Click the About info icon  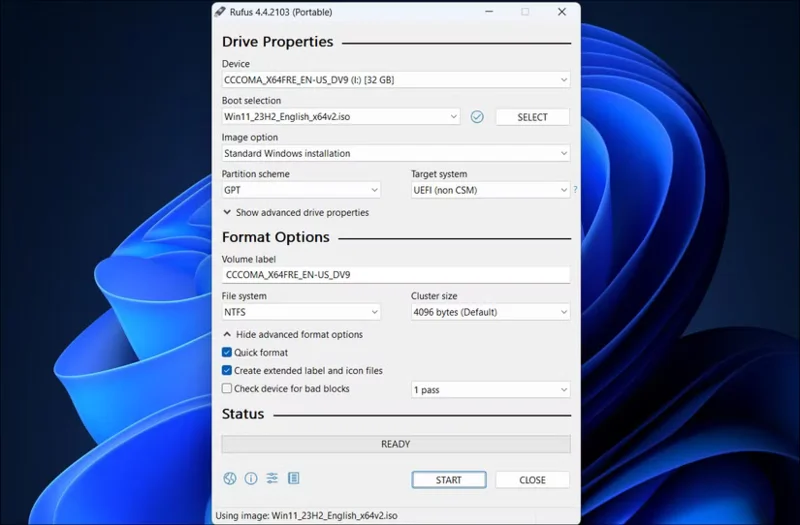251,479
